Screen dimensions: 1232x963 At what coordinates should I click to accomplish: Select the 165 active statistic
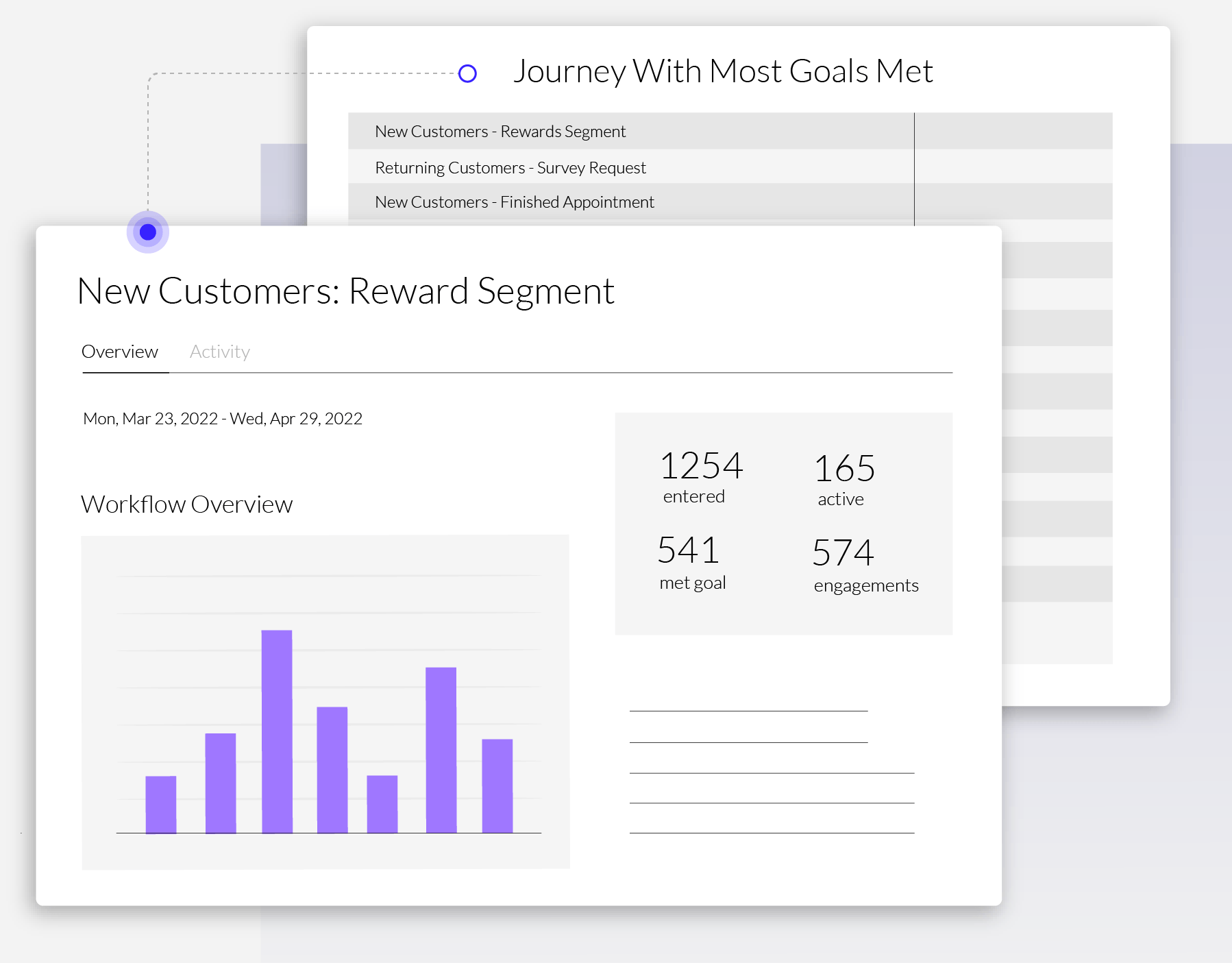843,479
